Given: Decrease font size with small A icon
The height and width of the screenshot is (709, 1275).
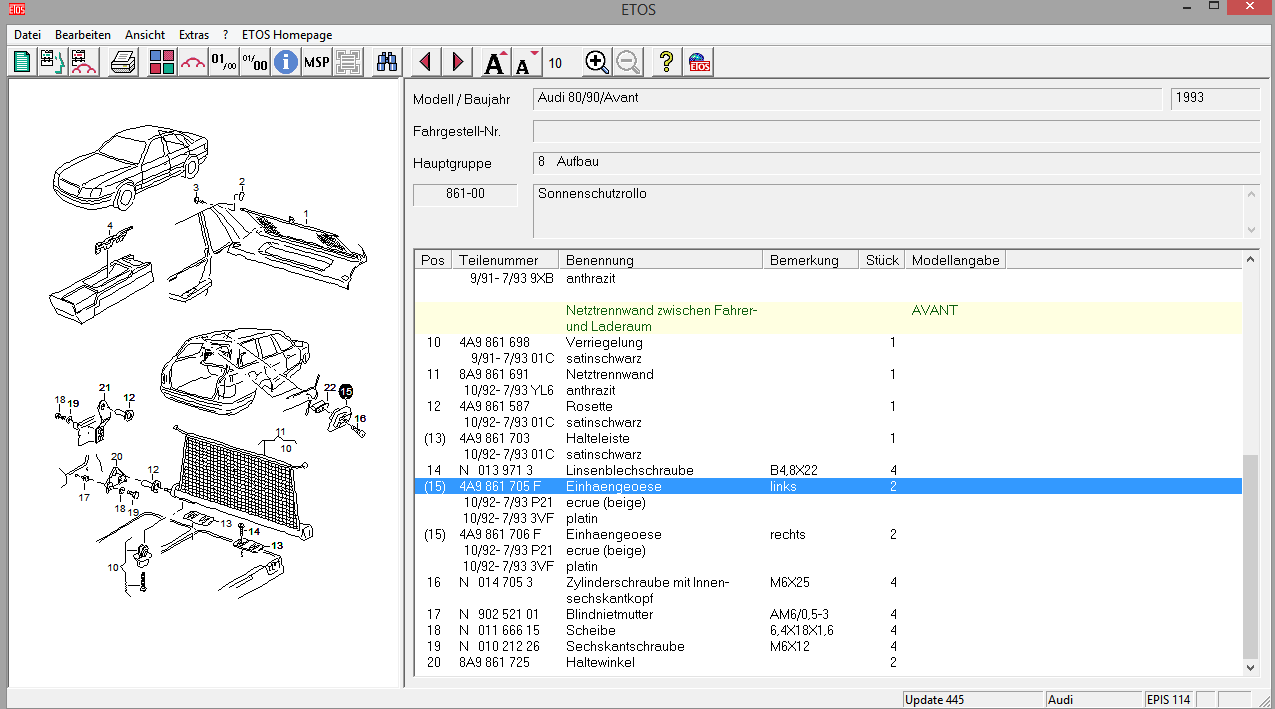Looking at the screenshot, I should (x=526, y=62).
